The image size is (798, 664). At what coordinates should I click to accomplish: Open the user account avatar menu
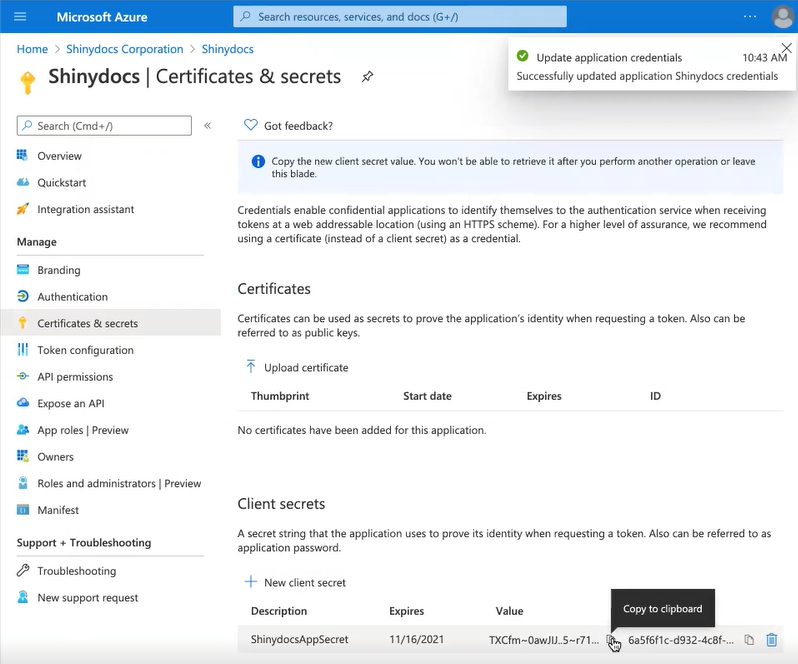[782, 17]
